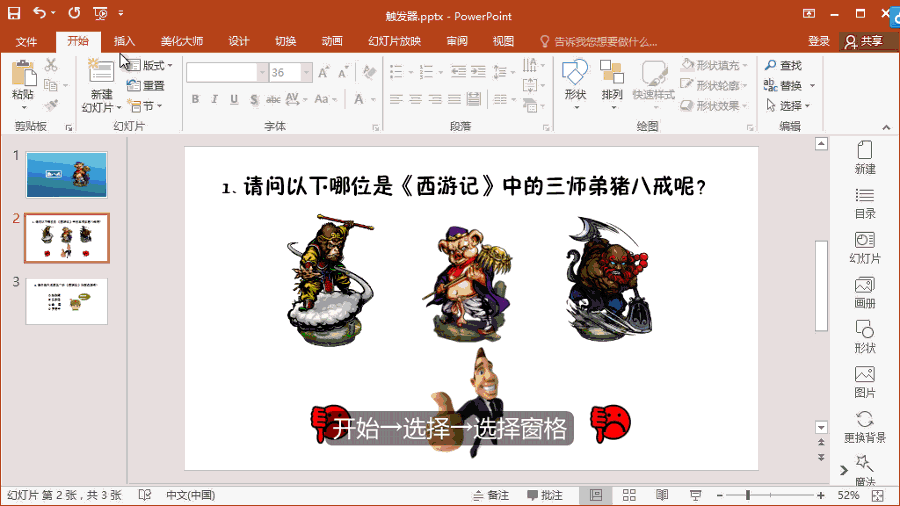
Task: Click the Save icon in quick access toolbar
Action: click(14, 13)
